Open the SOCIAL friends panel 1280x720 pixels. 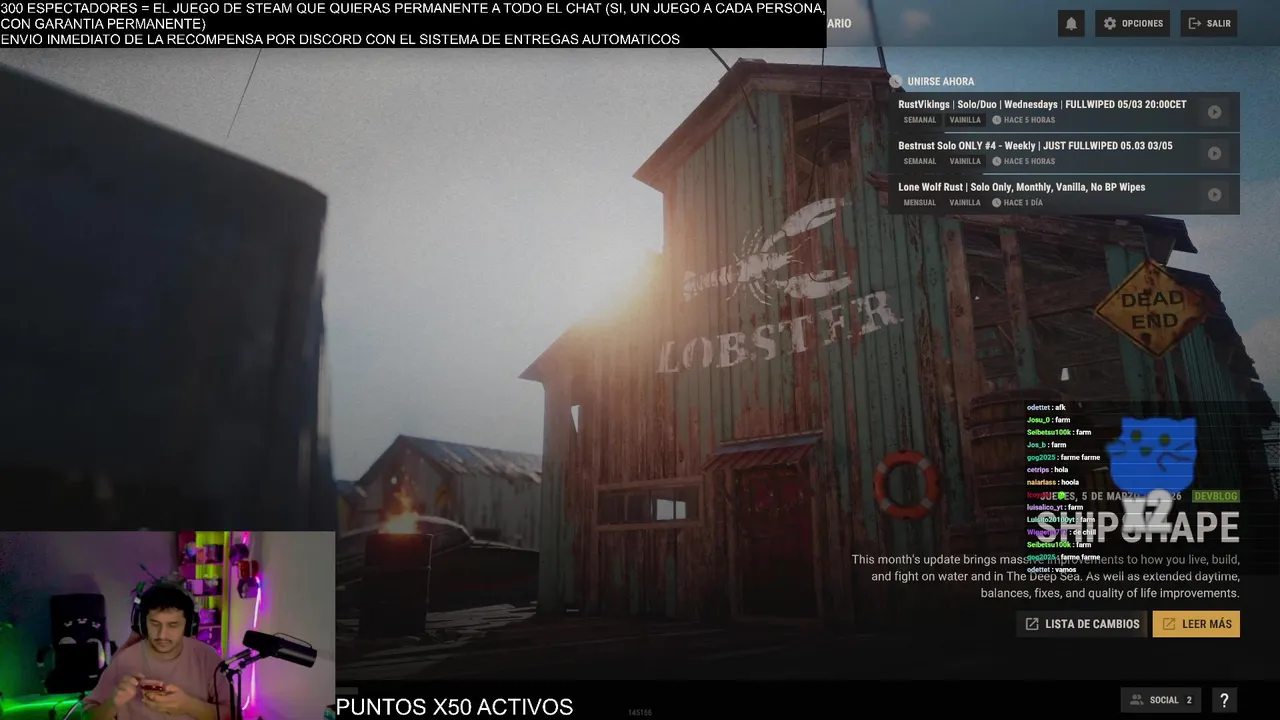tap(1161, 700)
